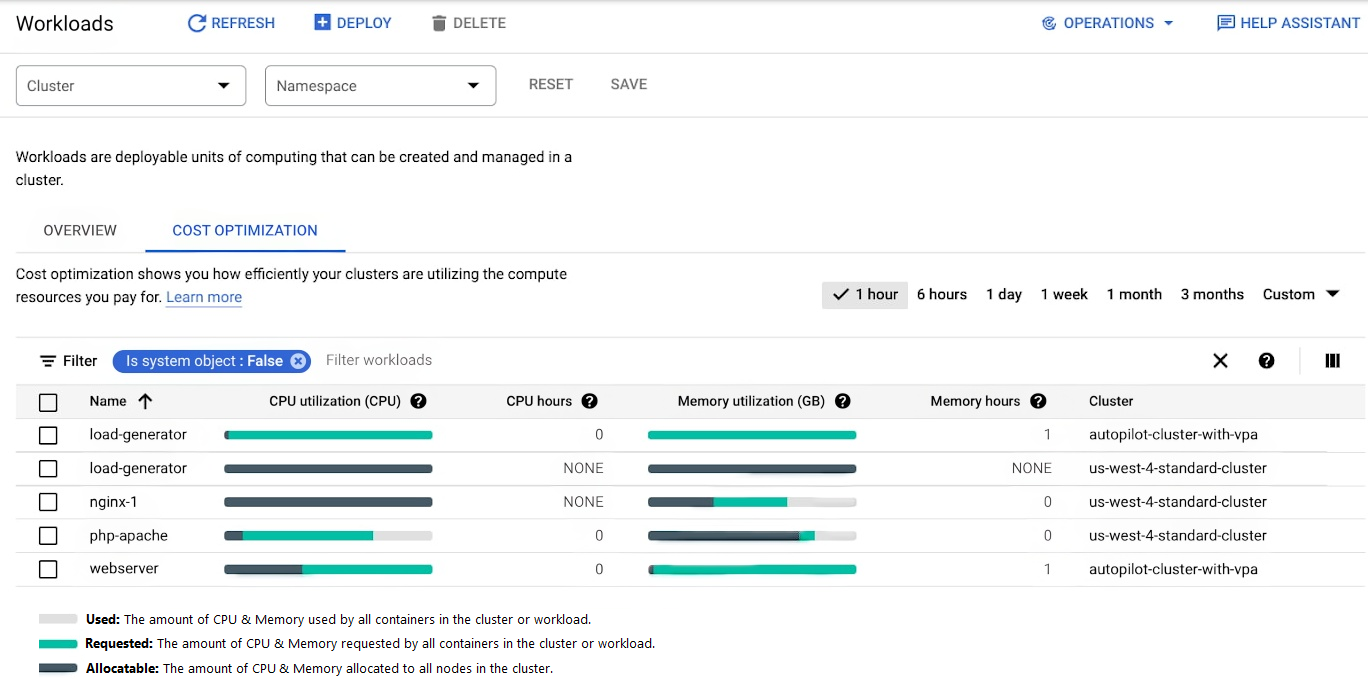The image size is (1368, 694).
Task: Toggle the select-all checkbox in the table header
Action: coord(48,402)
